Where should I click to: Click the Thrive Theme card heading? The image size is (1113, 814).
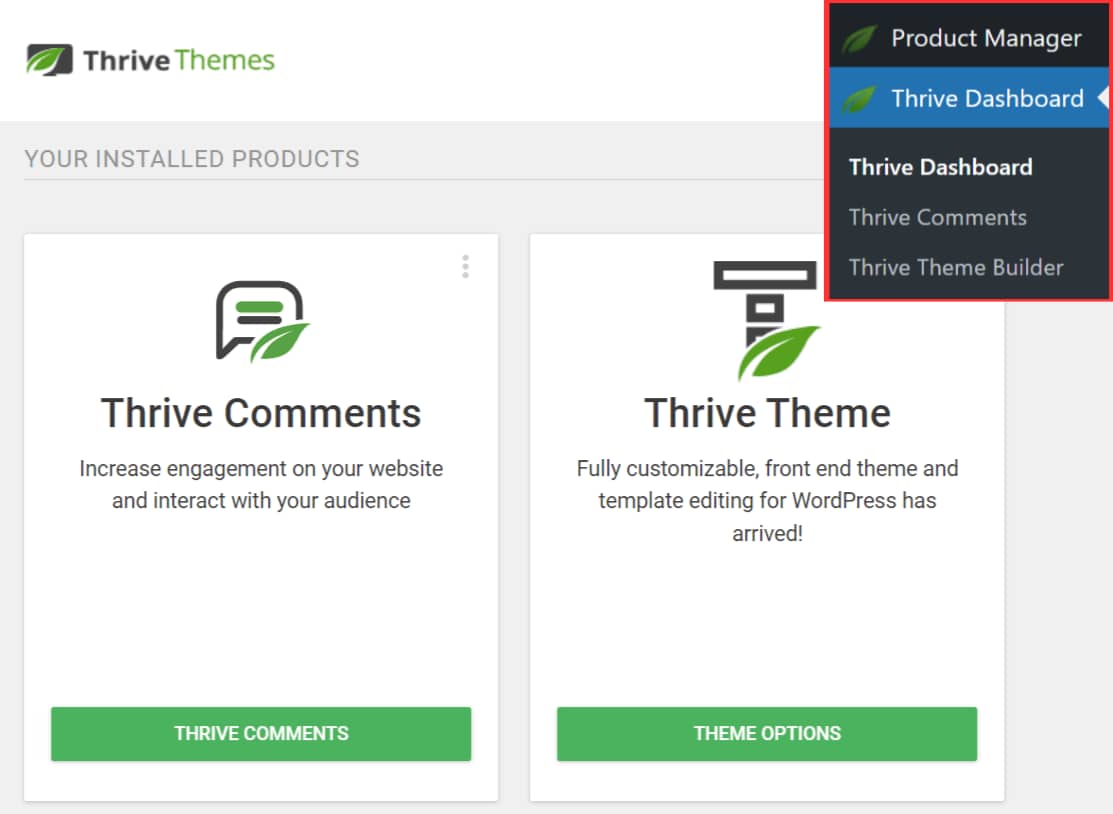[x=767, y=413]
